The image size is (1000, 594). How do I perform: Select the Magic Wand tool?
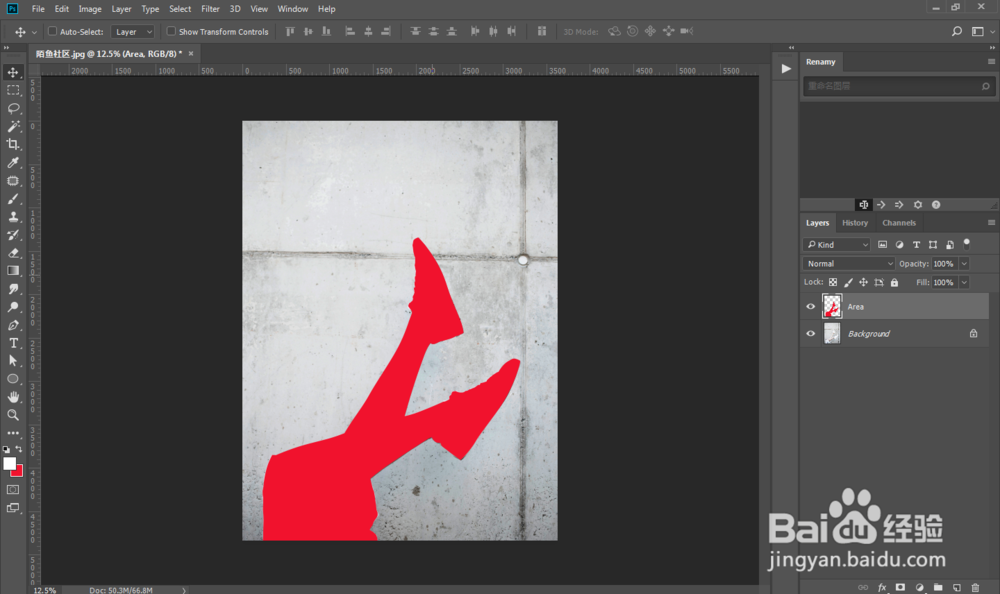pyautogui.click(x=13, y=126)
